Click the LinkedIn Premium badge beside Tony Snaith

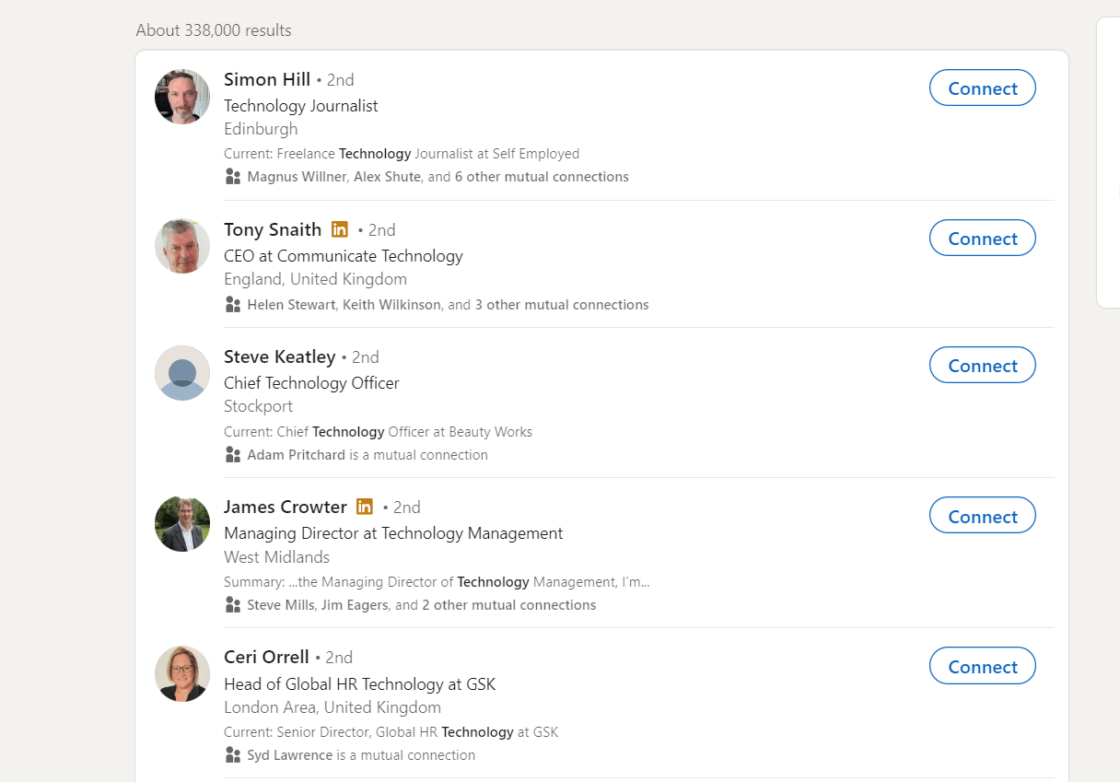(339, 229)
